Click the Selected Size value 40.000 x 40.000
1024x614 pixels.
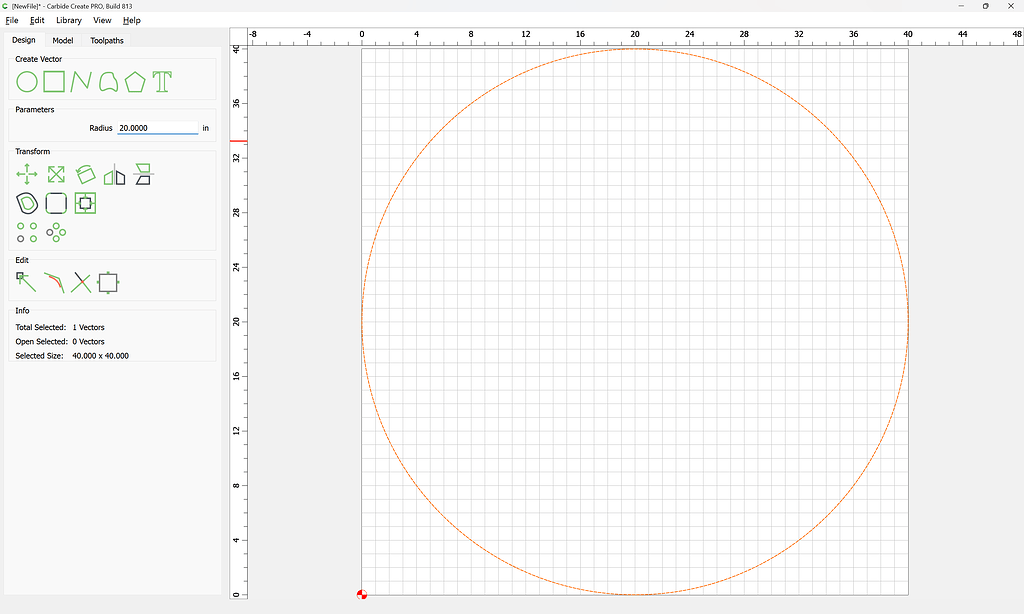pos(101,356)
